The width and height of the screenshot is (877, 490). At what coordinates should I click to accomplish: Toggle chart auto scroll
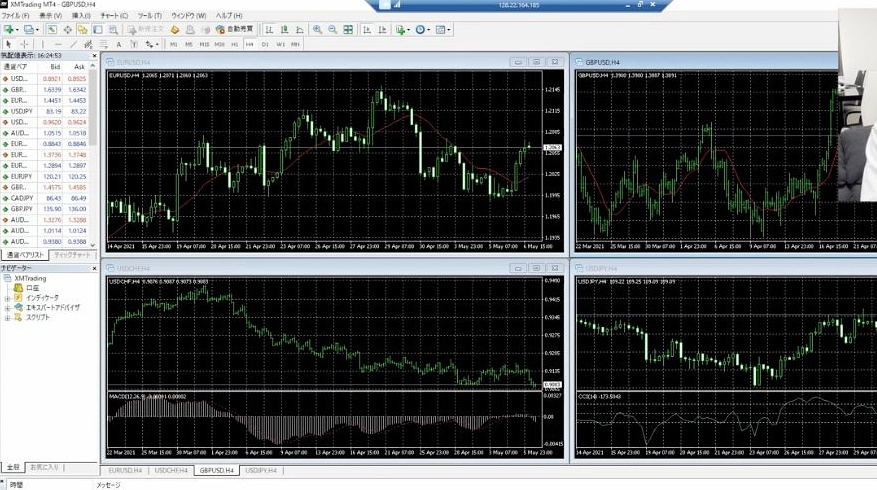[x=367, y=29]
